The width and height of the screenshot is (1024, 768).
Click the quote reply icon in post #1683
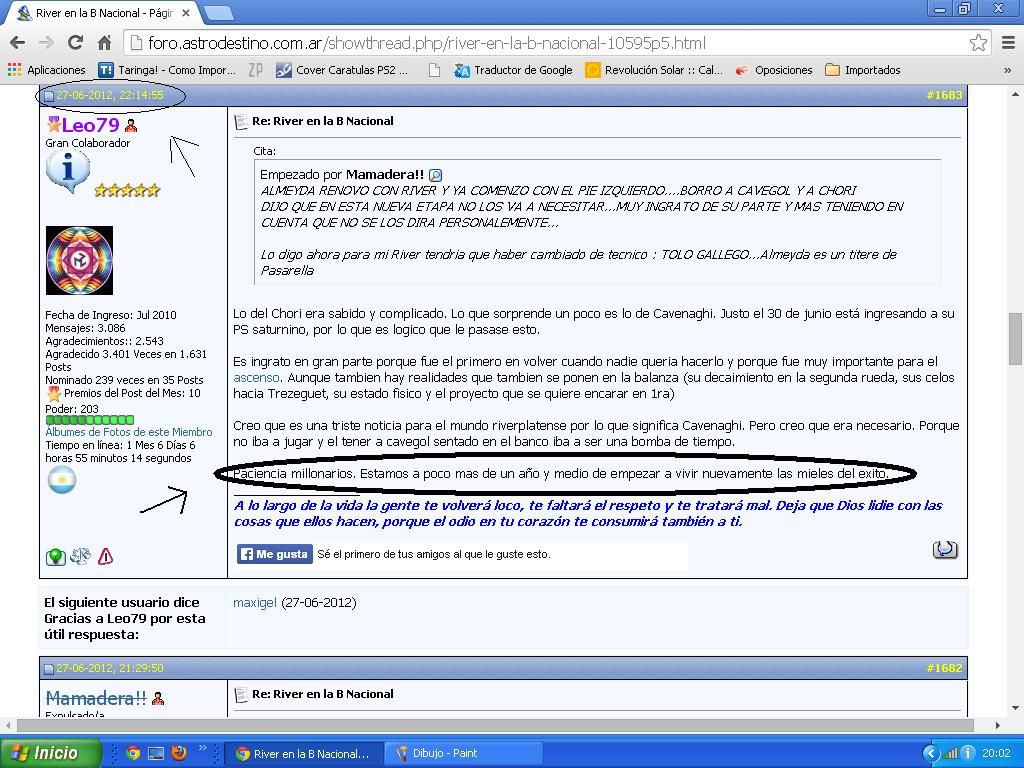point(944,549)
